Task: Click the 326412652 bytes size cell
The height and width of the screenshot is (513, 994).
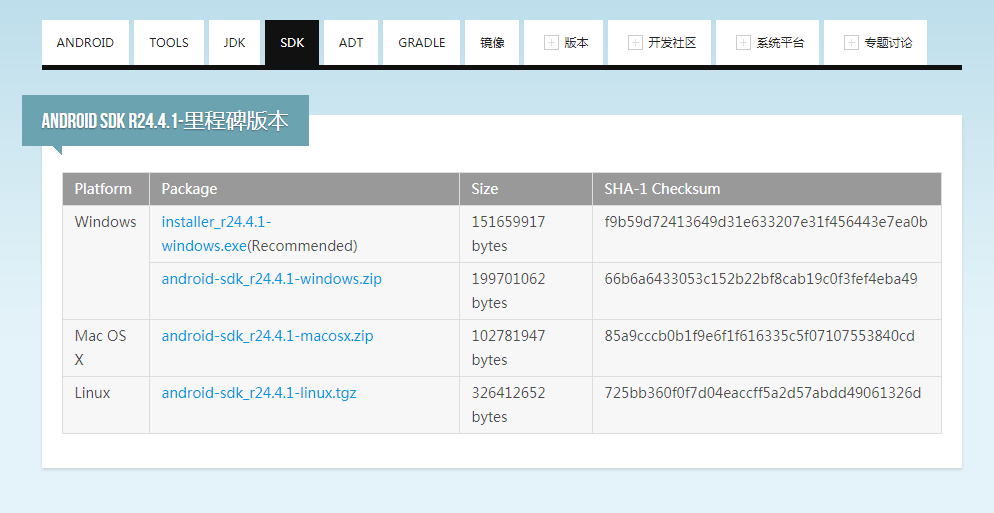Action: pos(526,405)
